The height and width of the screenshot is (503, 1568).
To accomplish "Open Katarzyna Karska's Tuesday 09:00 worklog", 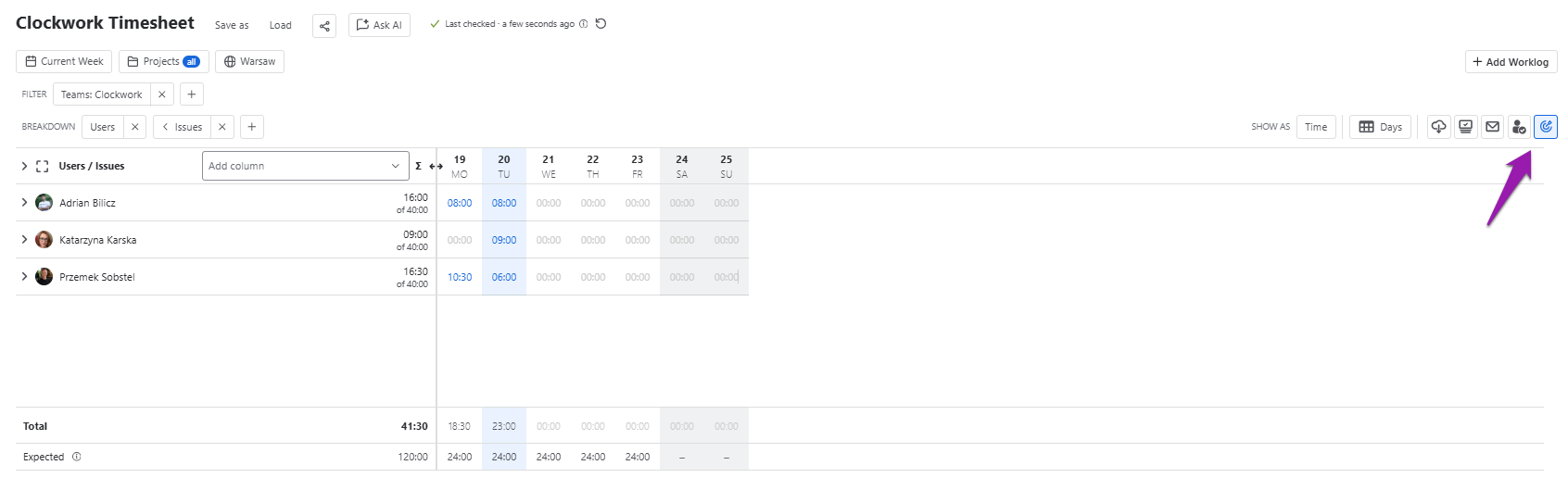I will point(504,240).
